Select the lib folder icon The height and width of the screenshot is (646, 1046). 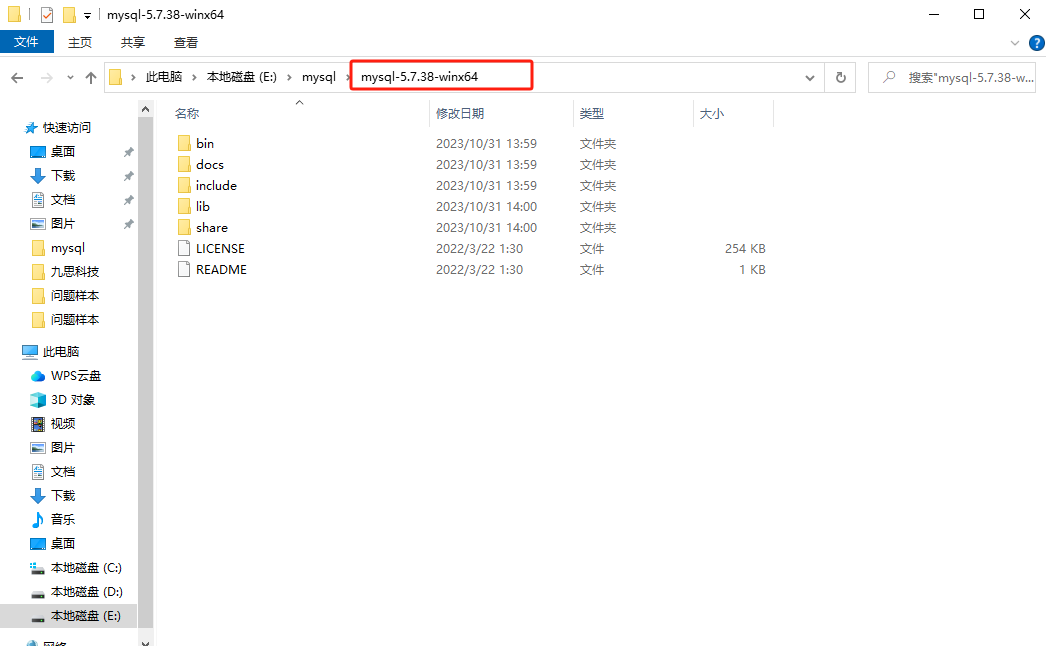184,206
